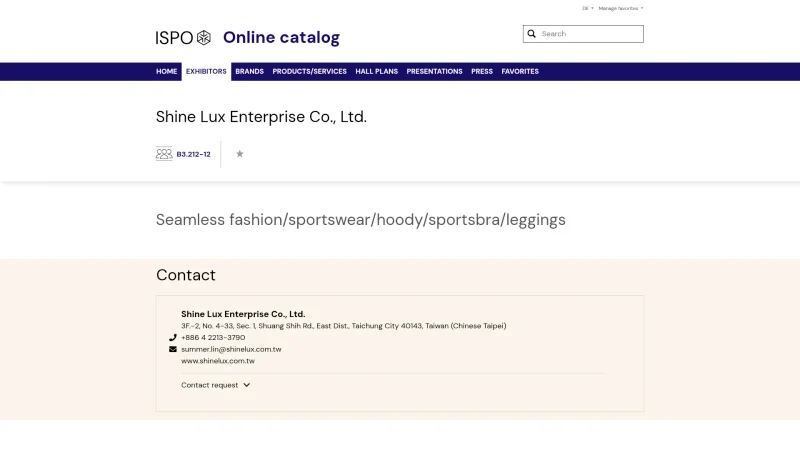
Task: Click the search magnifier icon
Action: tap(531, 34)
